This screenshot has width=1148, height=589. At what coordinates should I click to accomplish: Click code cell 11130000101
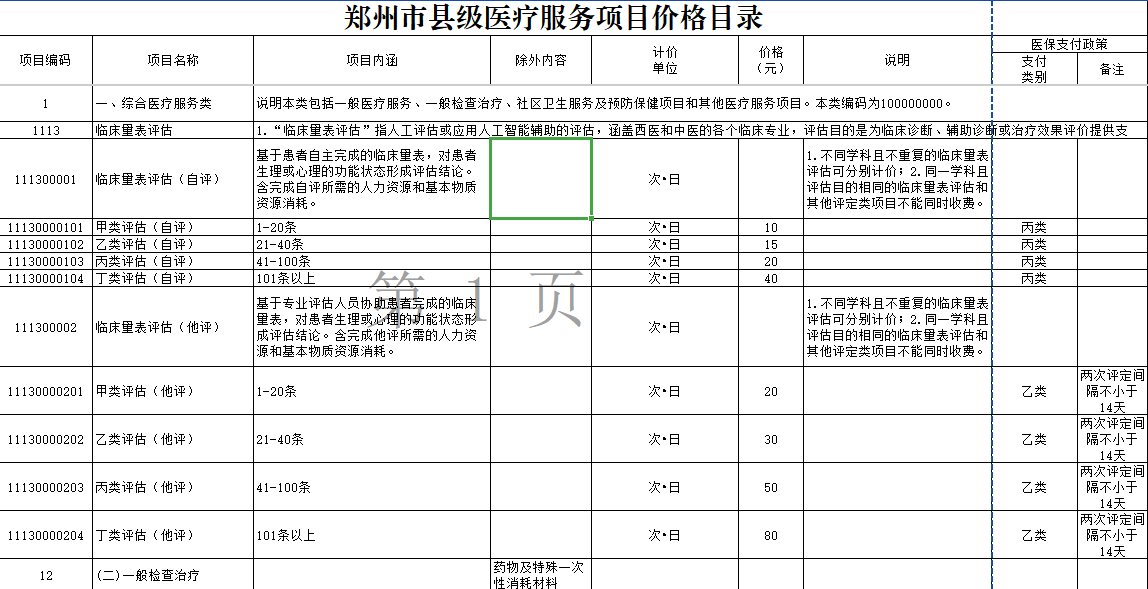[x=46, y=227]
